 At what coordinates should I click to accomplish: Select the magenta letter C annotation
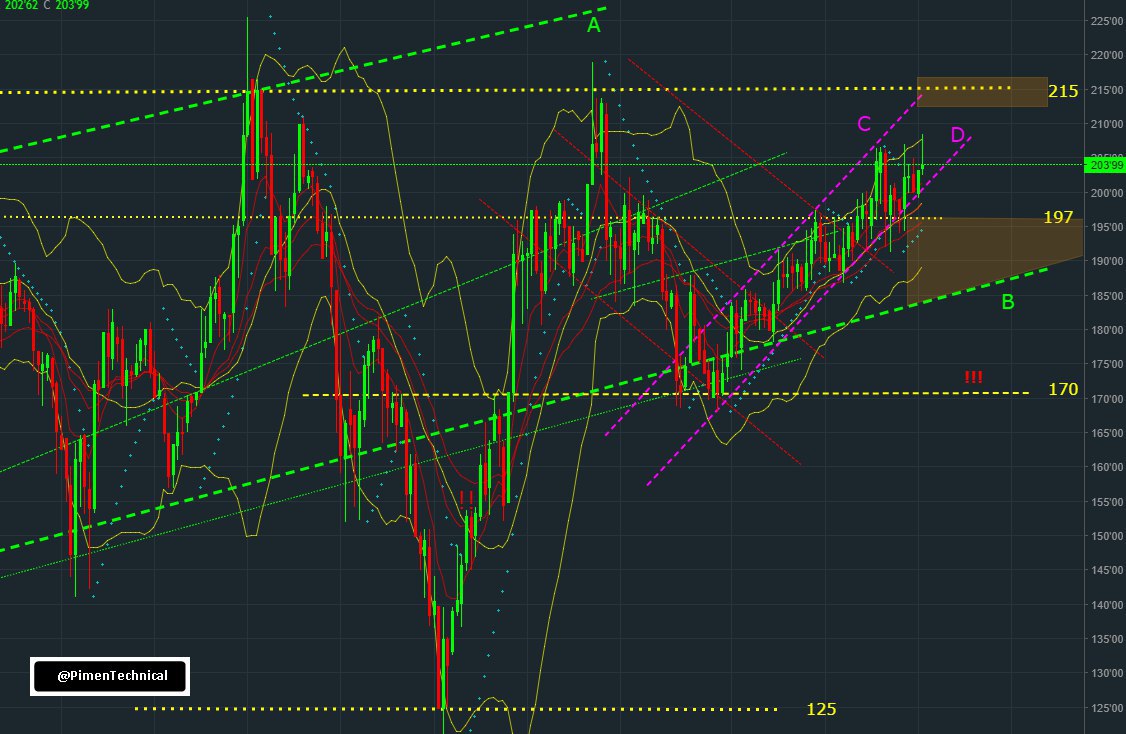864,124
